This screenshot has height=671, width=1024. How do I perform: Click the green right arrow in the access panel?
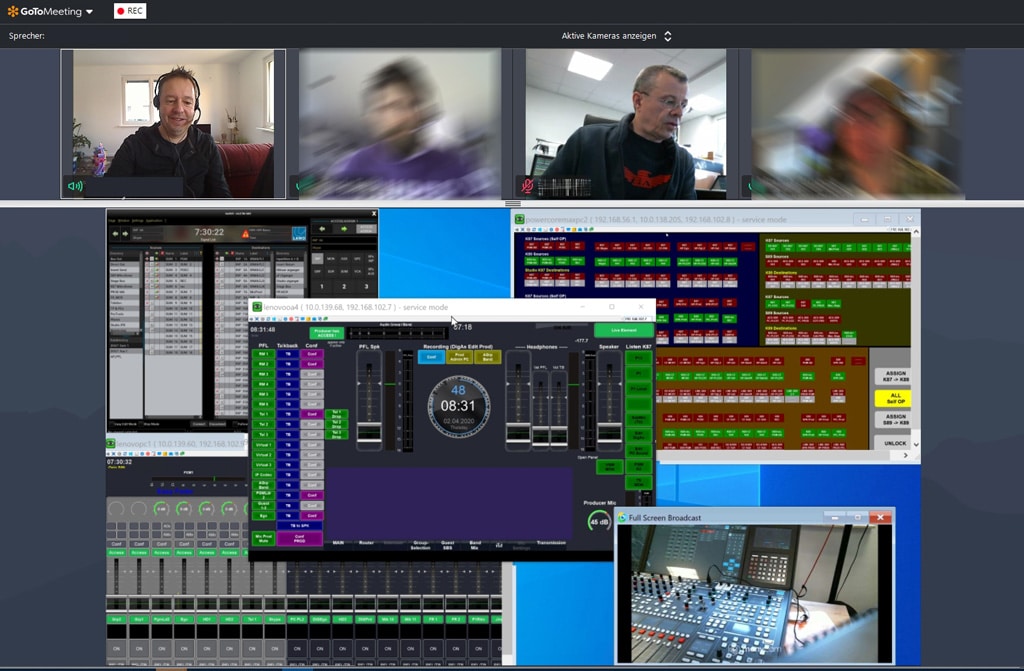pos(344,228)
